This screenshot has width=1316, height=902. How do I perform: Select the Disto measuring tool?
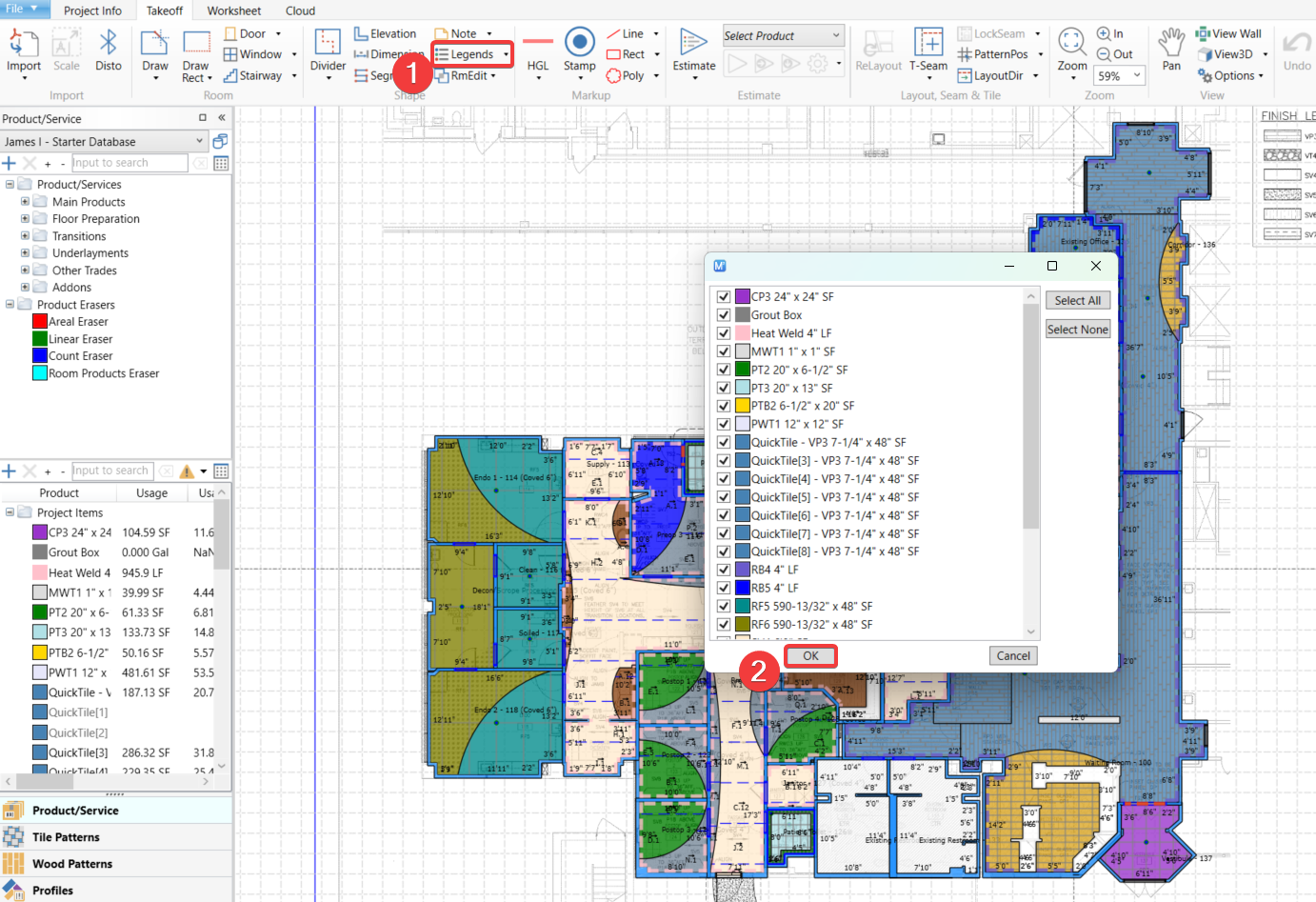click(108, 50)
